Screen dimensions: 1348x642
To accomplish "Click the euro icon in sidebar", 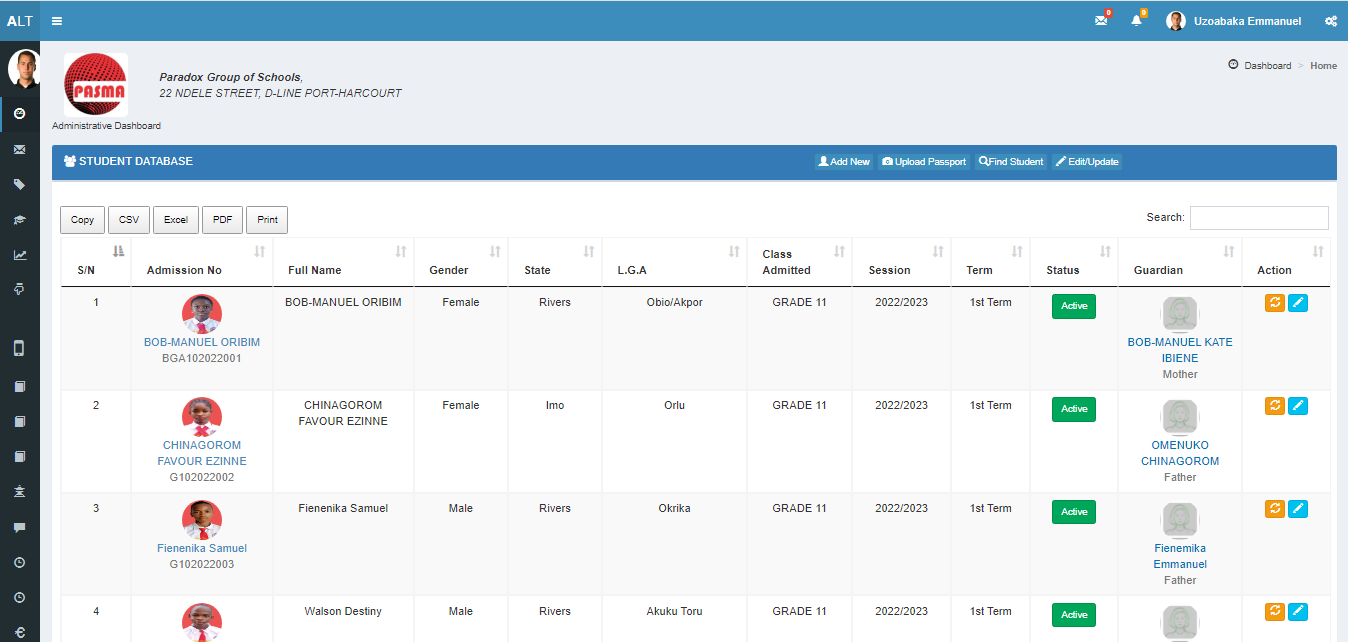I will (x=19, y=631).
